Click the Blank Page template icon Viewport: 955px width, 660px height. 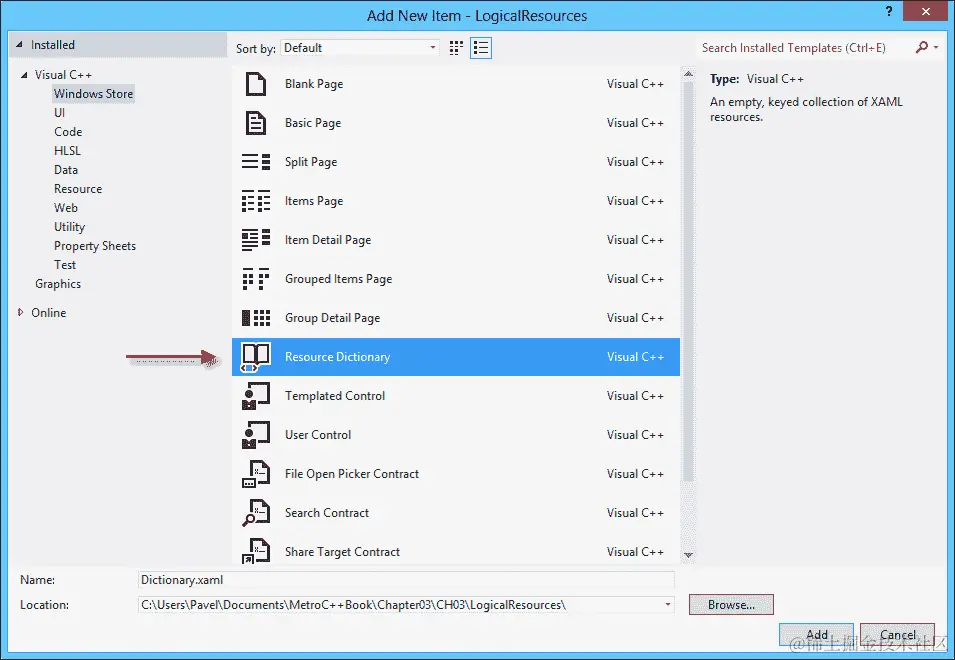point(256,84)
